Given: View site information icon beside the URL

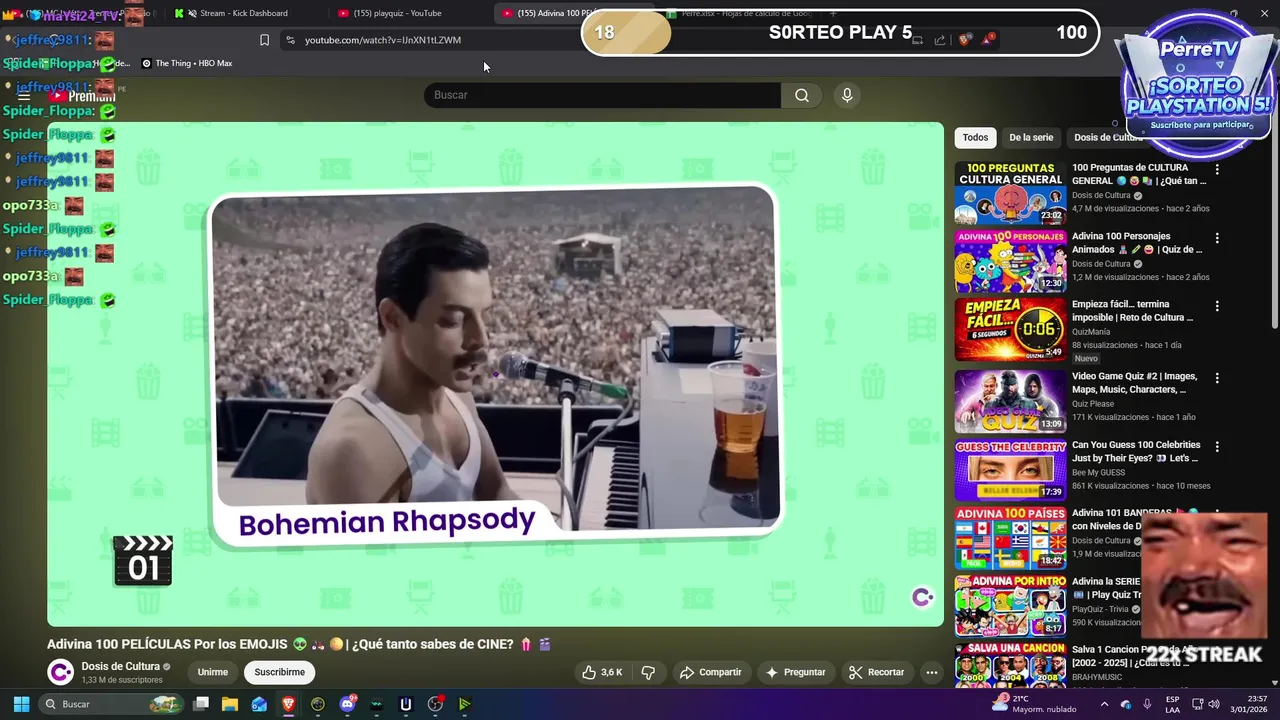Looking at the screenshot, I should click(290, 40).
